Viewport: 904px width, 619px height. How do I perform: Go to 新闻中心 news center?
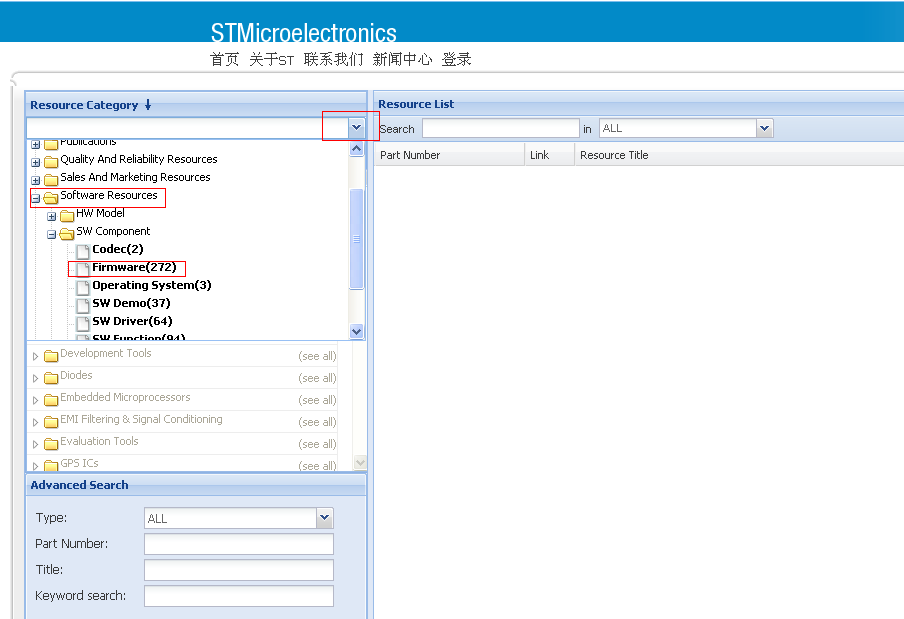click(x=402, y=59)
